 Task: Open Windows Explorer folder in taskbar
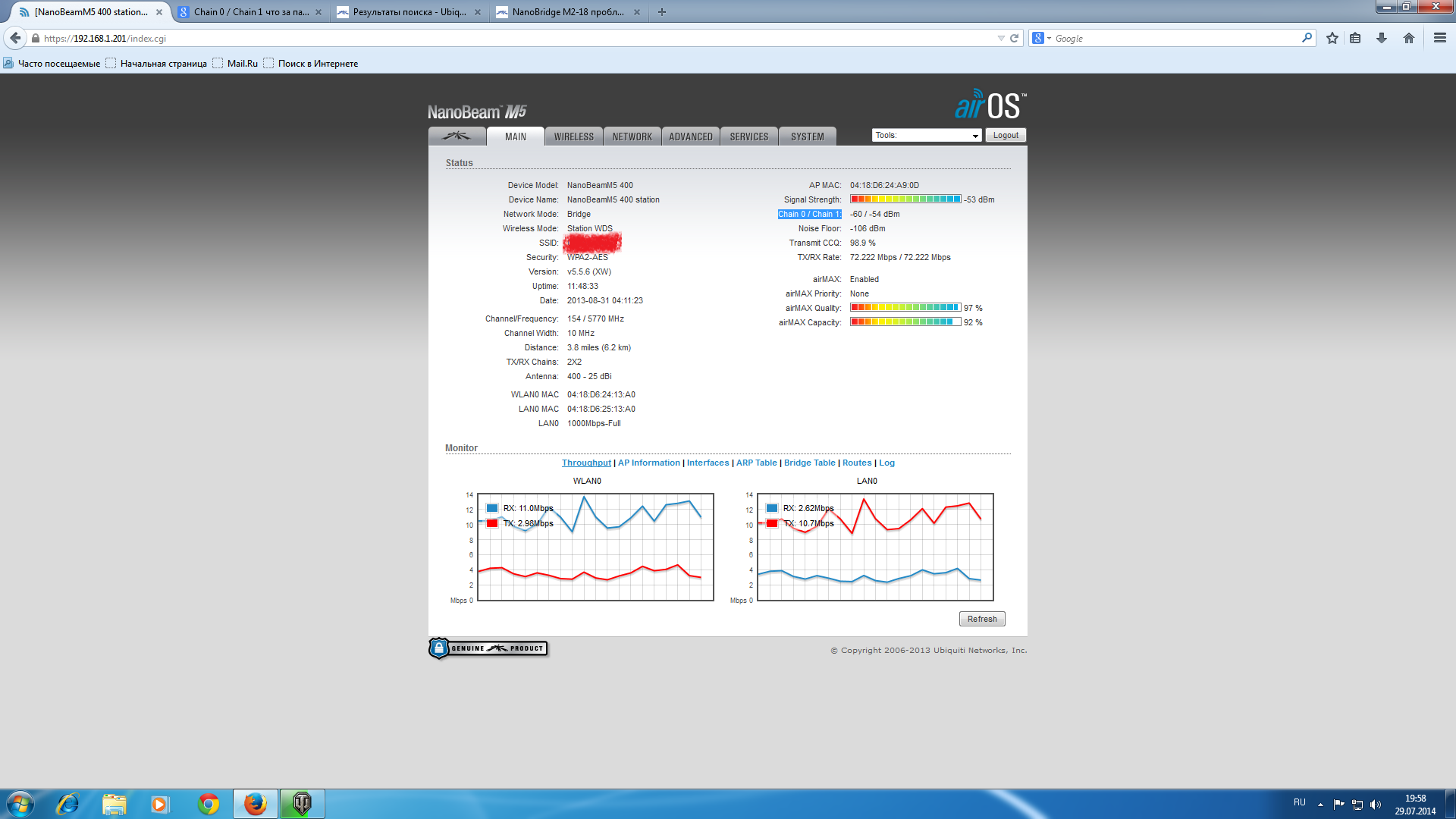tap(114, 804)
